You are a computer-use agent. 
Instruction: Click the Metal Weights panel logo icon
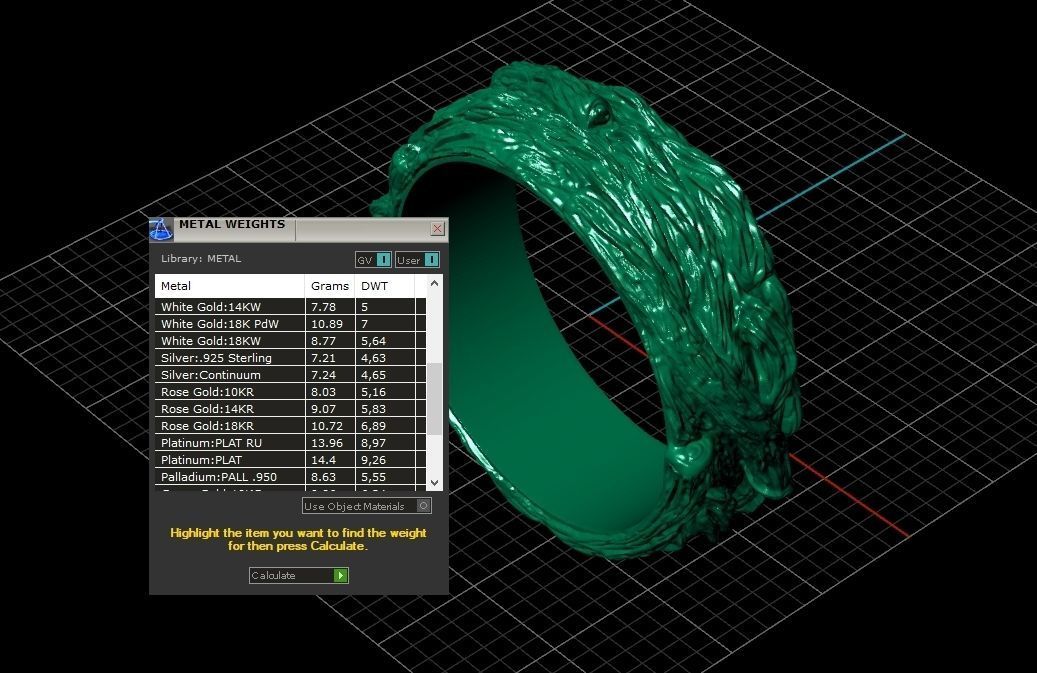pos(161,229)
